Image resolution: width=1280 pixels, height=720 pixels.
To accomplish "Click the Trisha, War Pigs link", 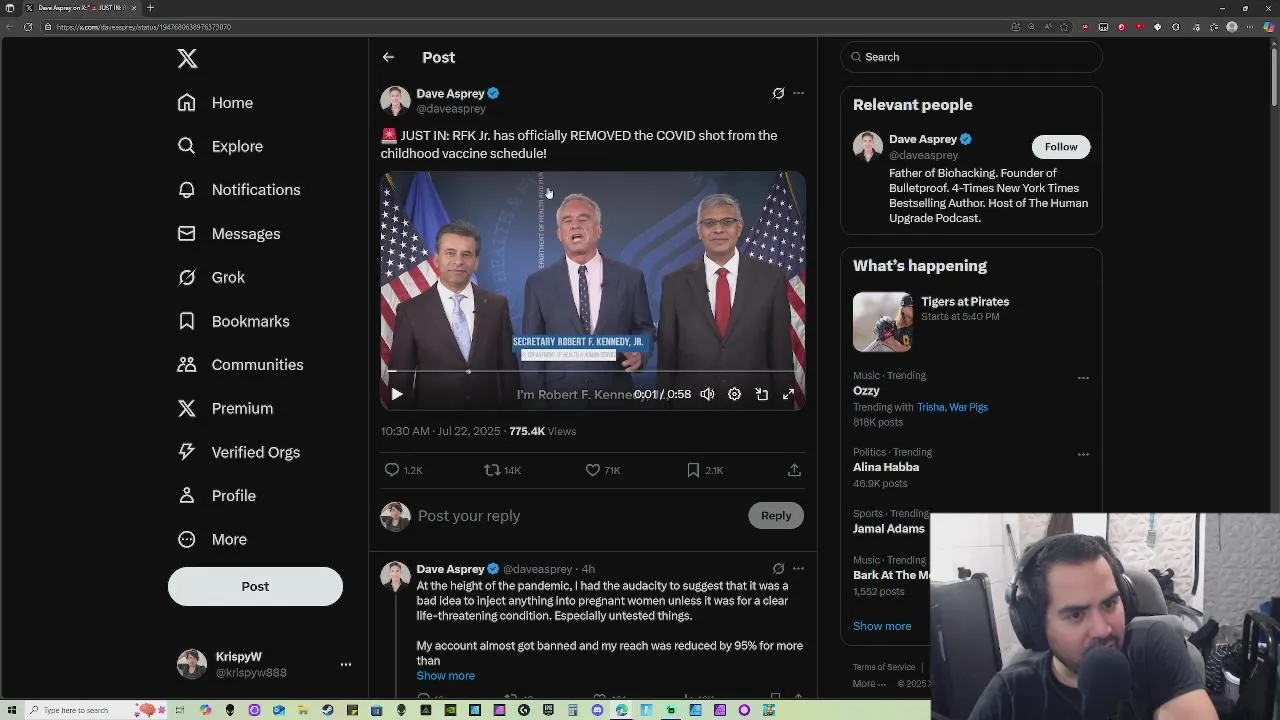I will pos(952,407).
